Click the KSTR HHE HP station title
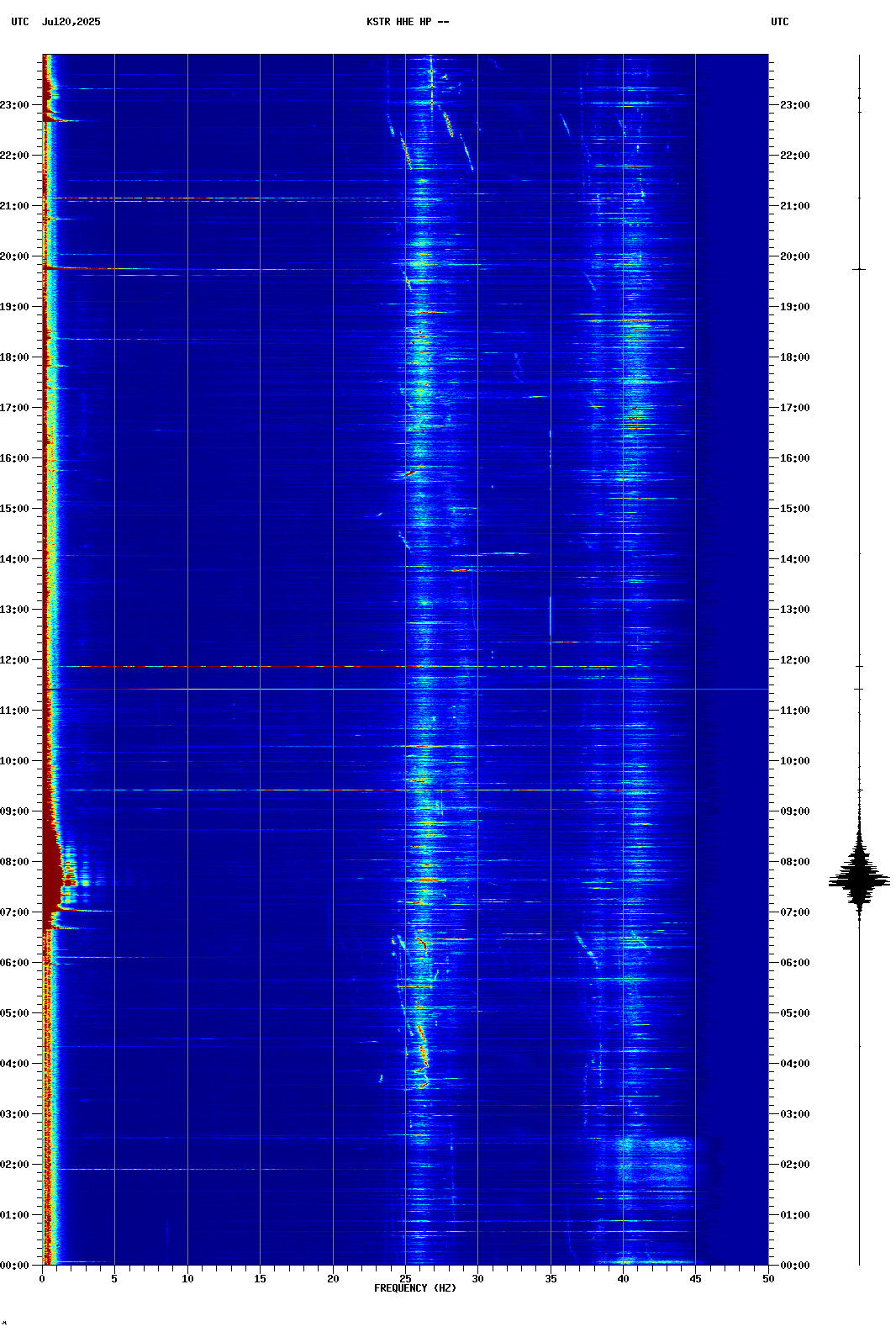 (408, 22)
